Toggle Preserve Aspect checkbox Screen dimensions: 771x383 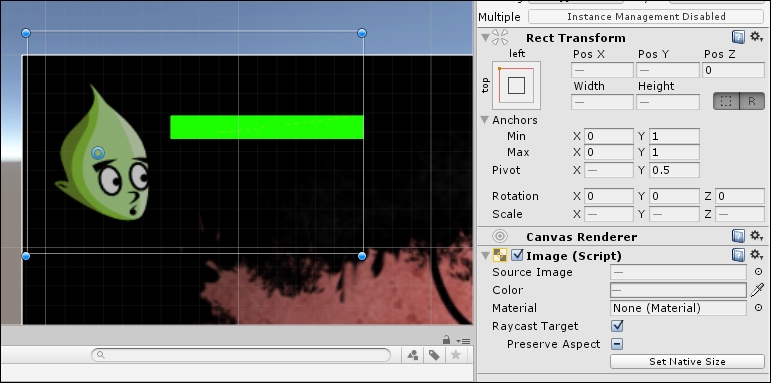click(x=618, y=344)
